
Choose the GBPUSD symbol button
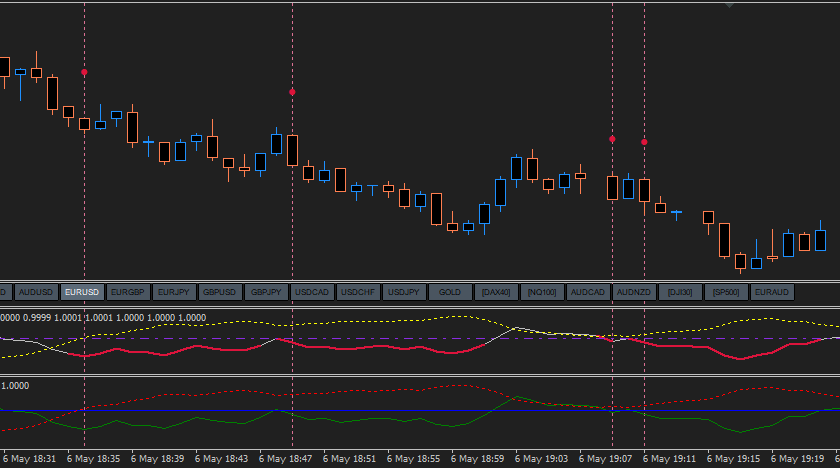220,292
